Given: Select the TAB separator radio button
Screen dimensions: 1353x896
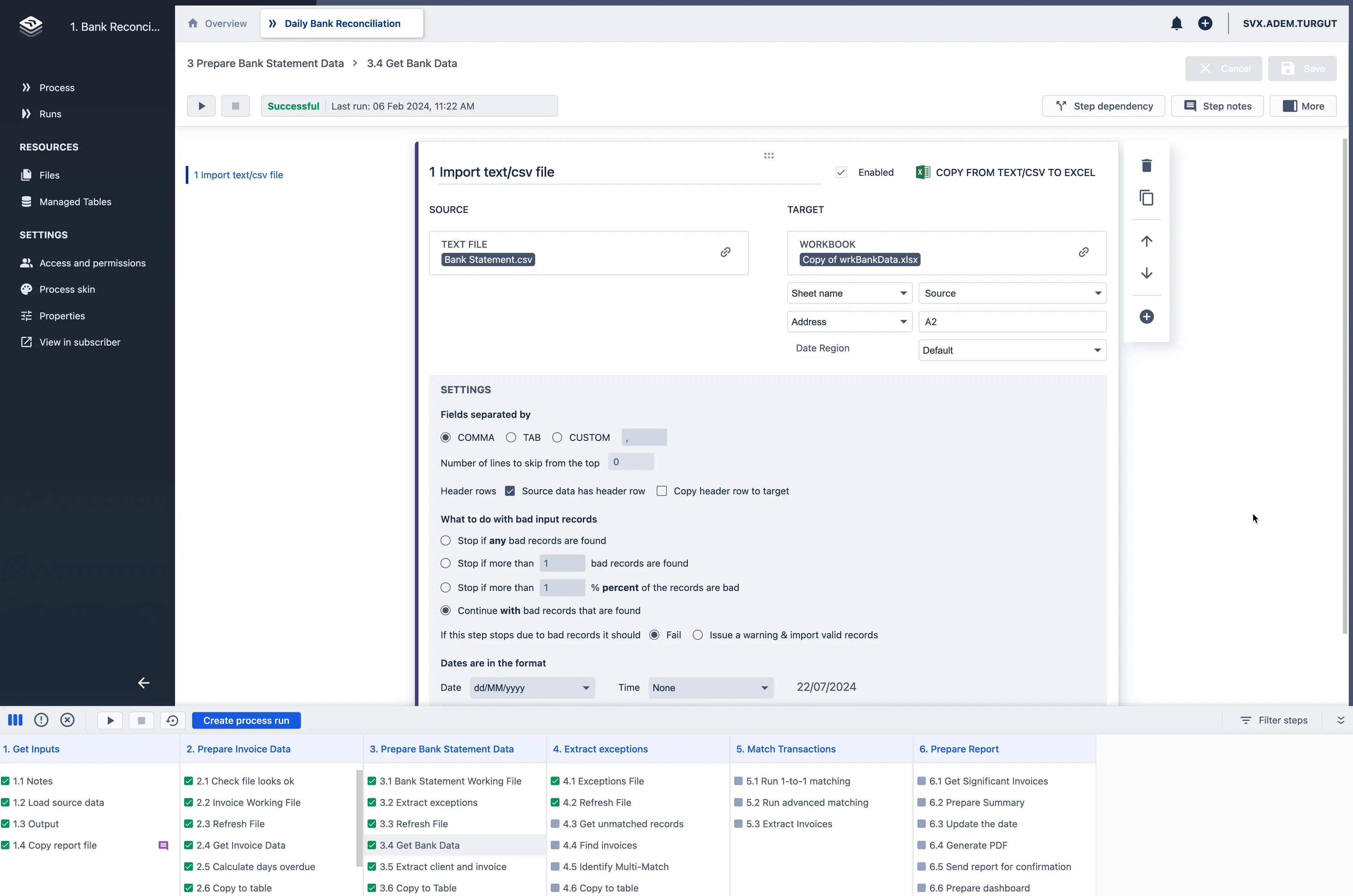Looking at the screenshot, I should [x=511, y=438].
